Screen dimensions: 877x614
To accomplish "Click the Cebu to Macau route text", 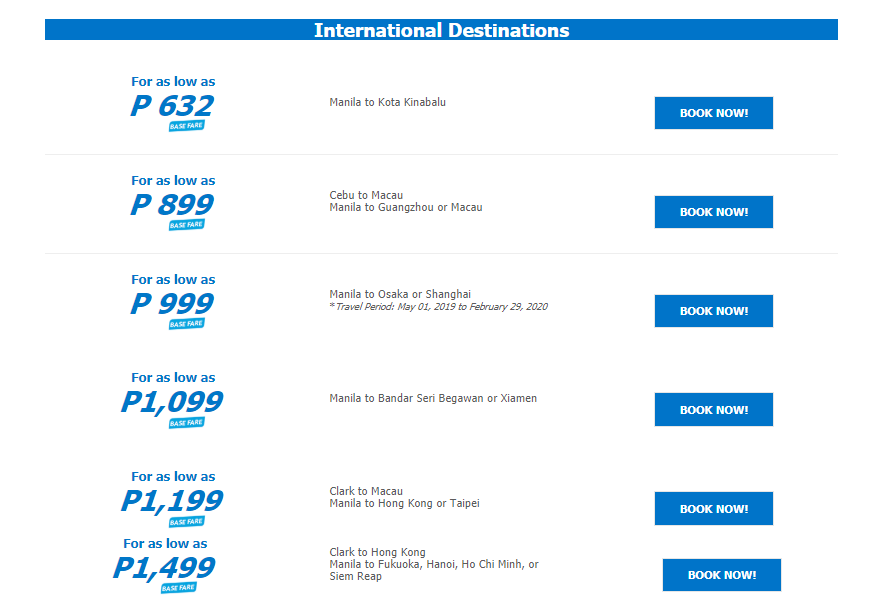I will (366, 195).
